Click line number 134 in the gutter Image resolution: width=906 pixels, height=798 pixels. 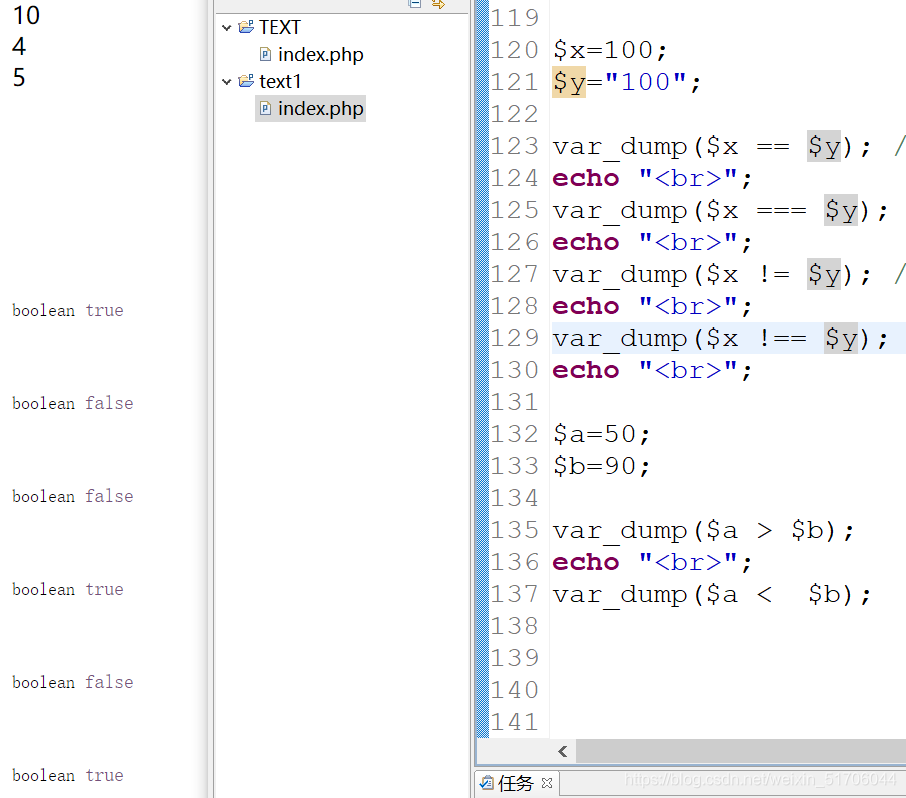coord(514,498)
